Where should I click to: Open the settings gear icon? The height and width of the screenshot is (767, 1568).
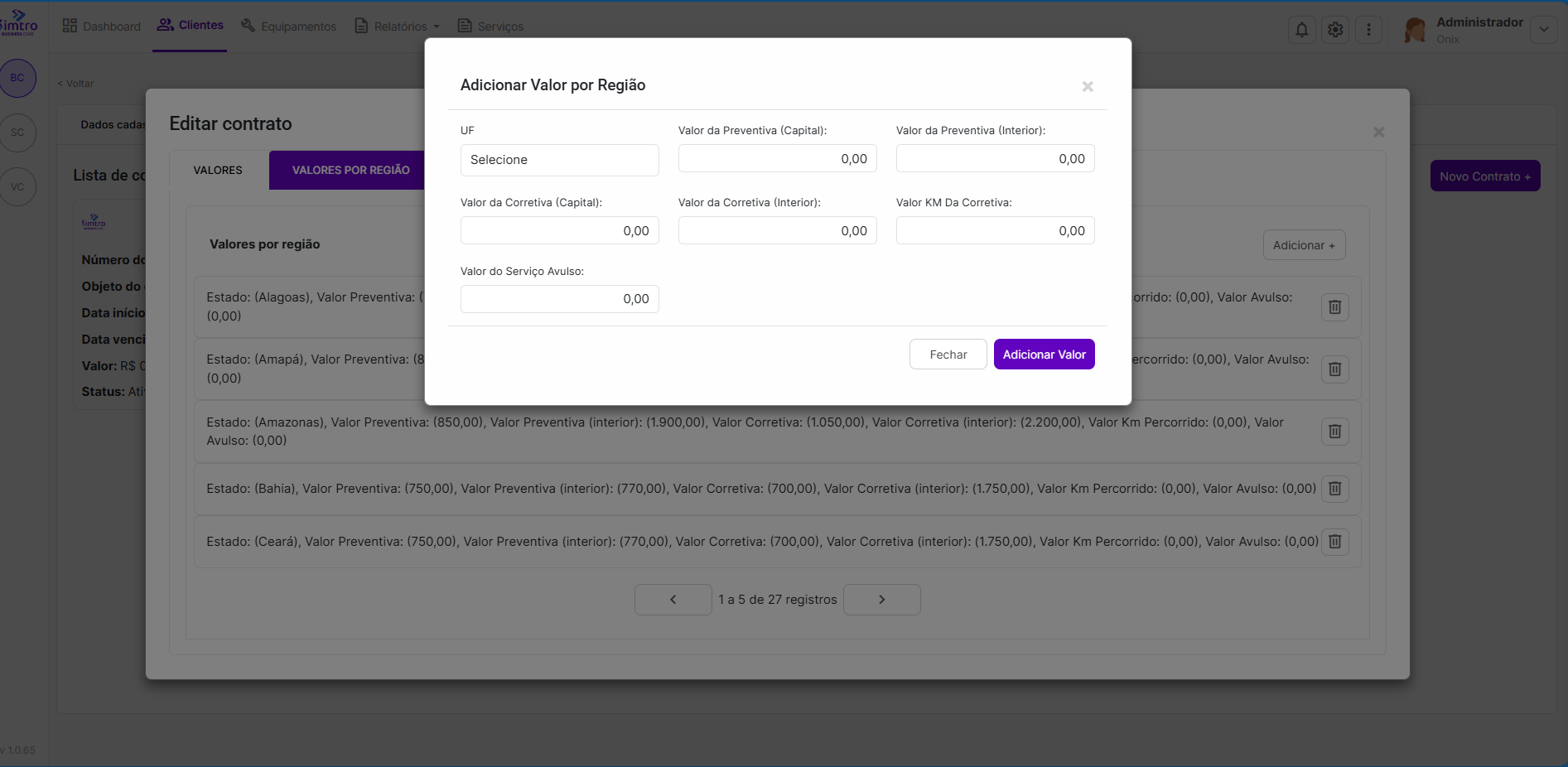click(1335, 30)
